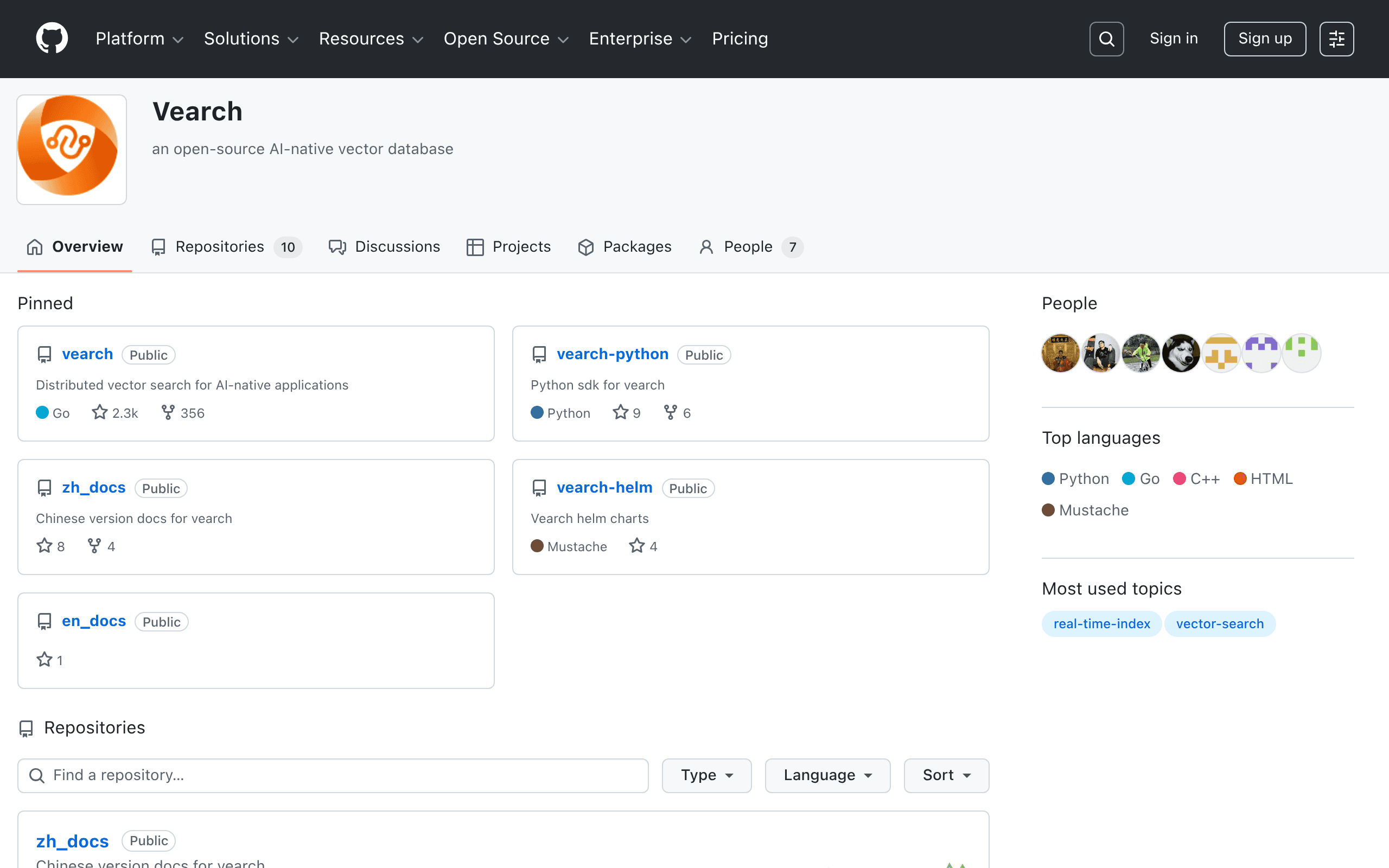Open the Language filter dropdown

pos(827,775)
